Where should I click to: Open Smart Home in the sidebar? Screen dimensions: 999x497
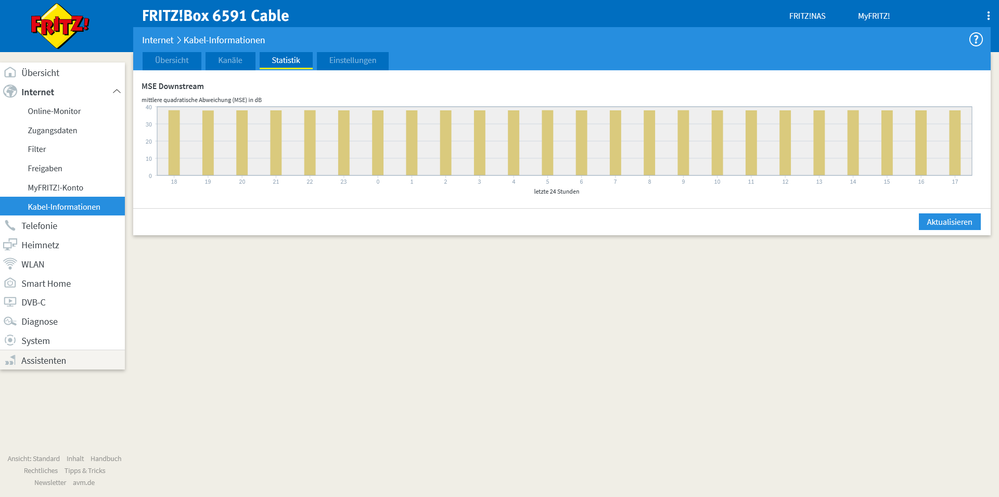tap(62, 283)
